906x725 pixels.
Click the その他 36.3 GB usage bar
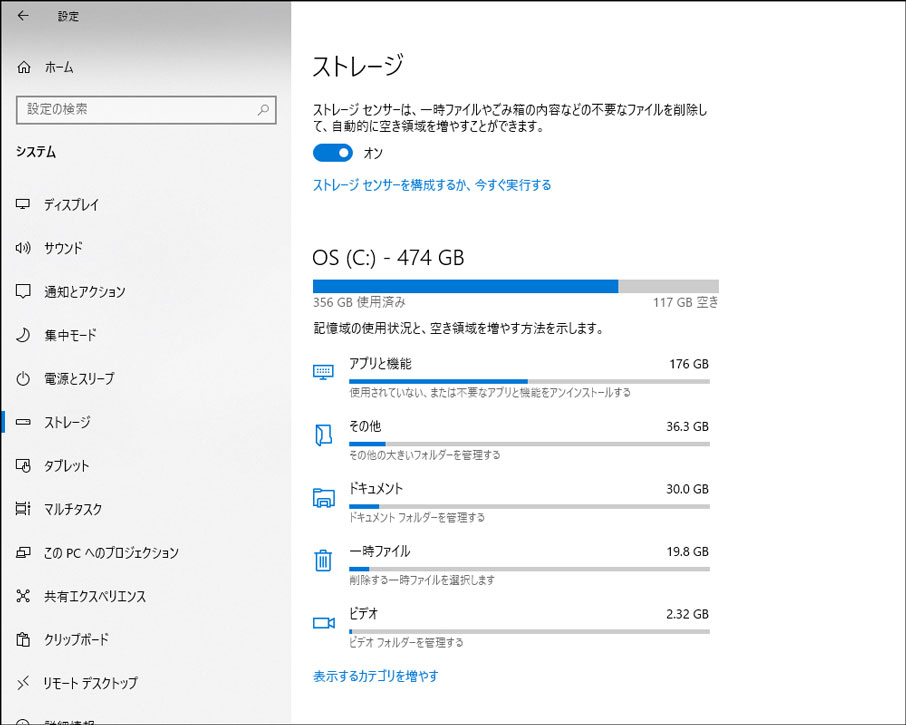pyautogui.click(x=529, y=444)
